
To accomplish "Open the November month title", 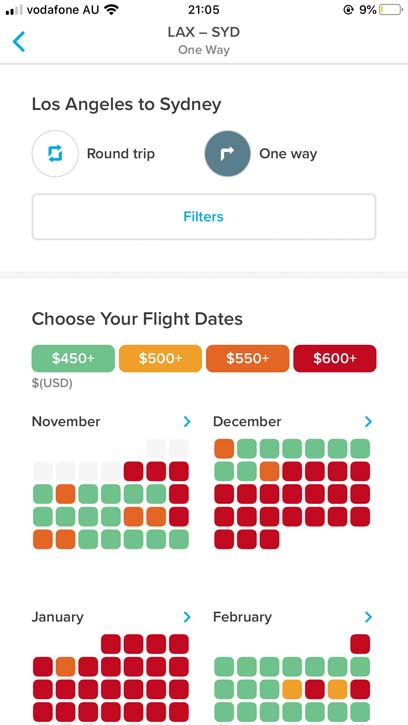I will click(x=66, y=421).
